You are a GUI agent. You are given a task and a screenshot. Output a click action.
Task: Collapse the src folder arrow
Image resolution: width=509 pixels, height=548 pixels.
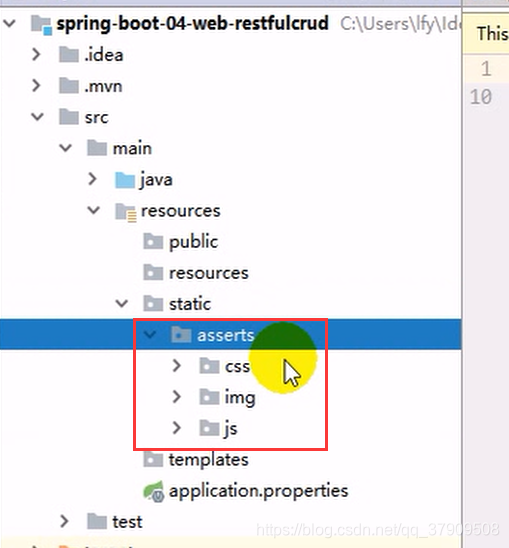pyautogui.click(x=37, y=117)
